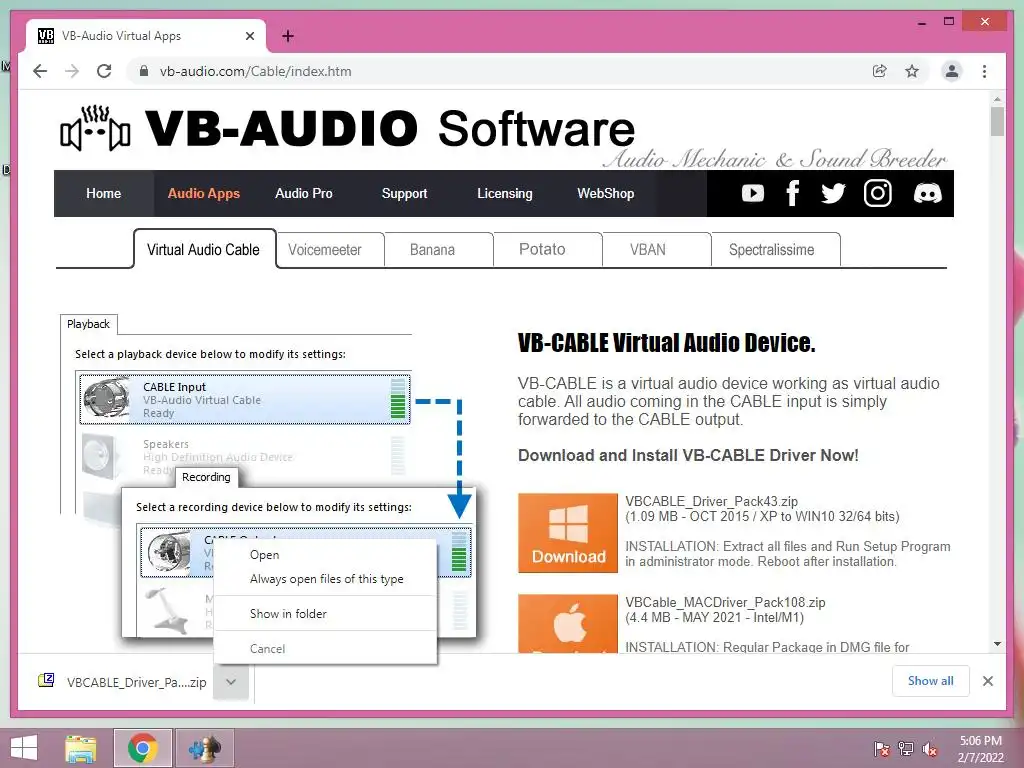Viewport: 1024px width, 768px height.
Task: Click VBCABLE_Driver_Pack43.zip text
Action: (x=711, y=502)
